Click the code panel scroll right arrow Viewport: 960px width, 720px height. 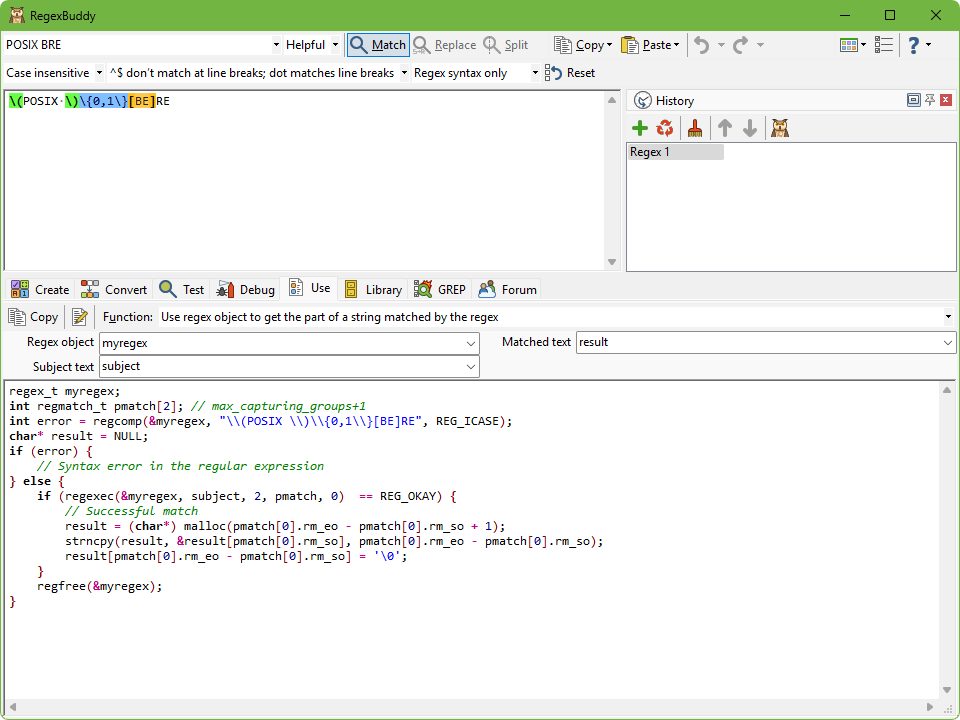coord(930,707)
